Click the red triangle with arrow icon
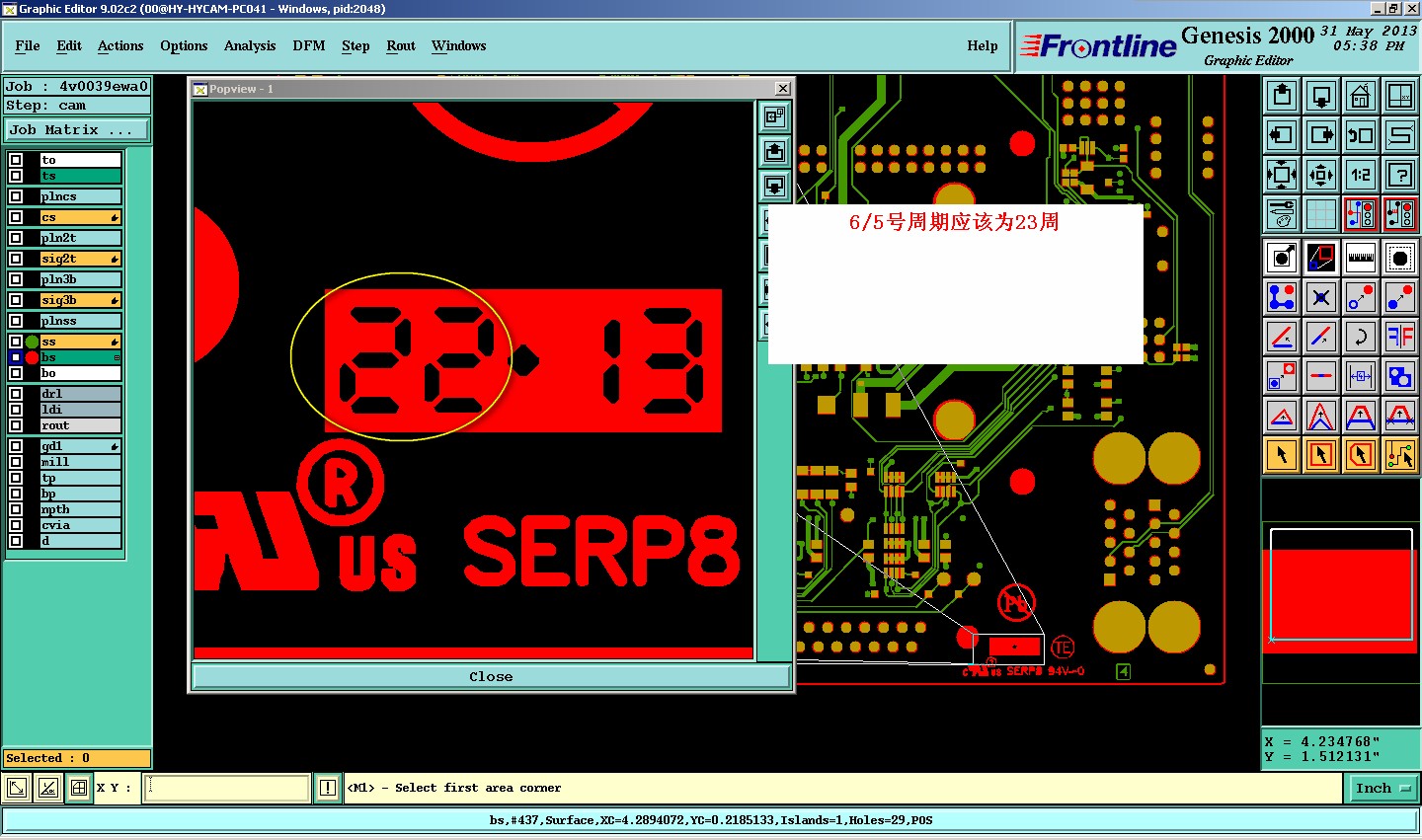 click(1282, 416)
